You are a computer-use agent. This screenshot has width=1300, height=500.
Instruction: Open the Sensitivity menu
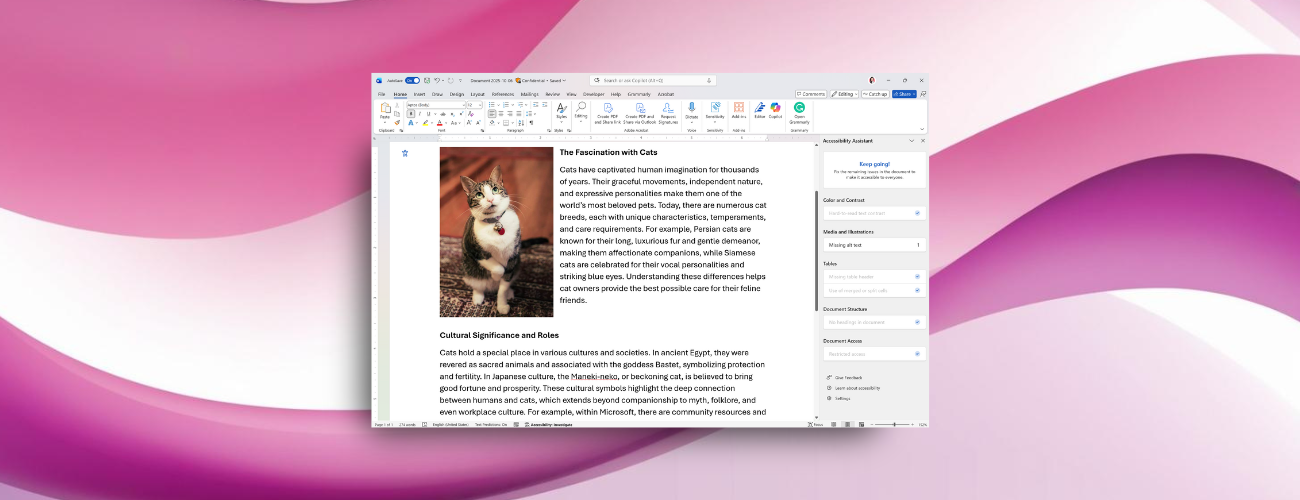click(x=715, y=112)
